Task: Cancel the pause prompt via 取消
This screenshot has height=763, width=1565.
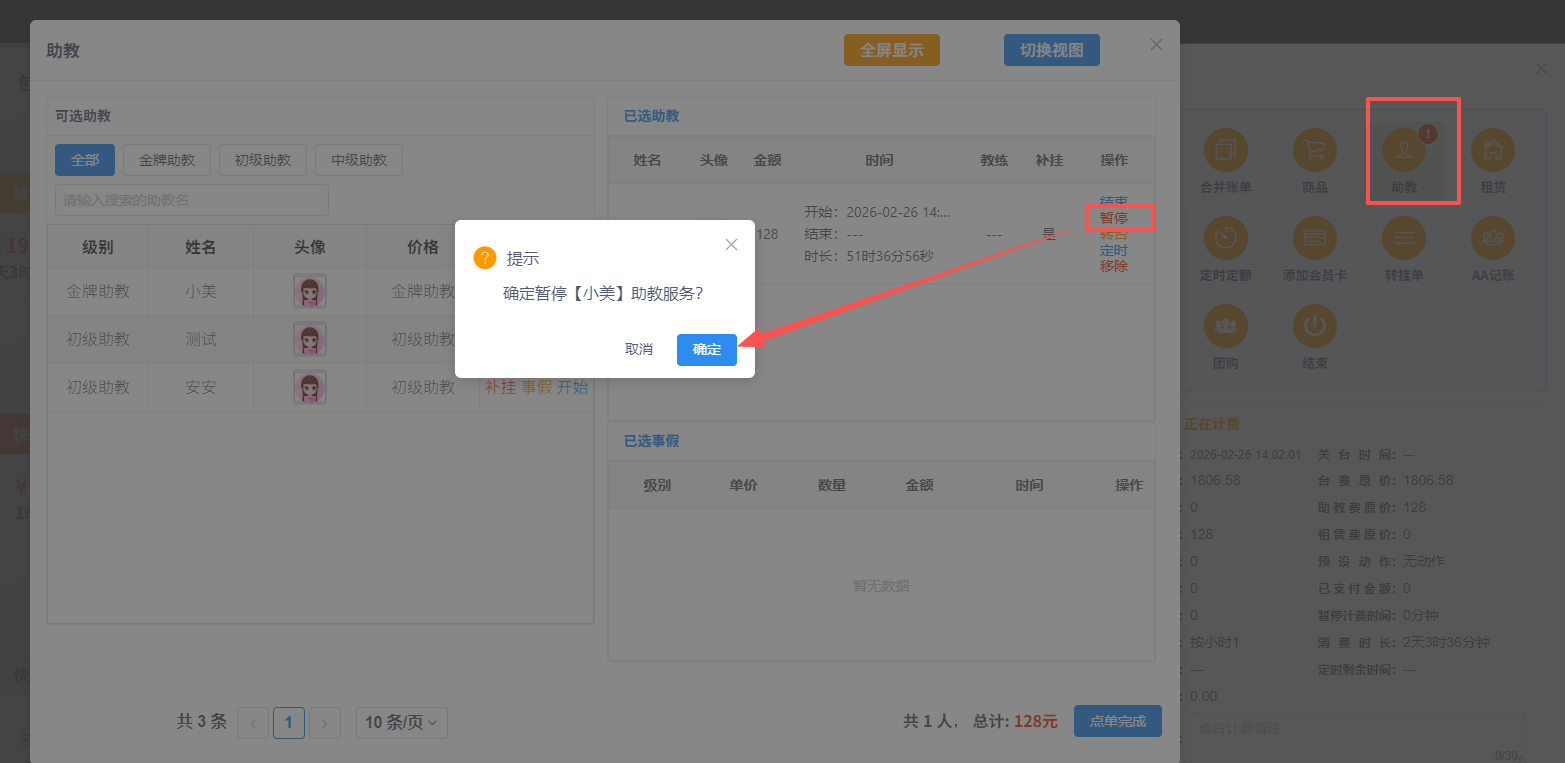Action: point(638,350)
